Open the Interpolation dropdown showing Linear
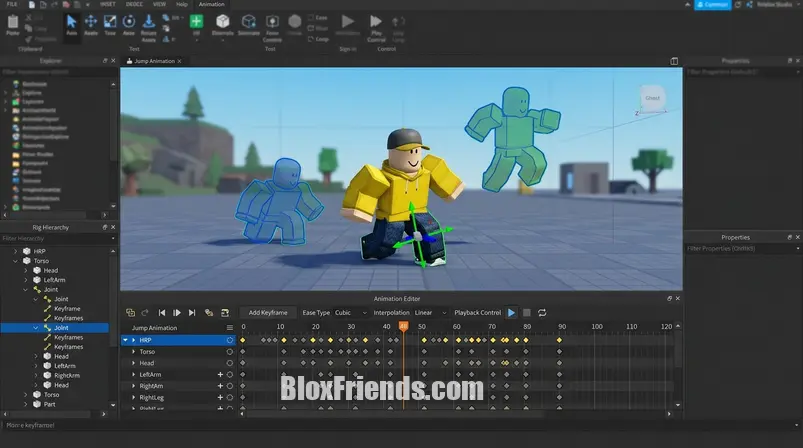803x448 pixels. [x=428, y=313]
